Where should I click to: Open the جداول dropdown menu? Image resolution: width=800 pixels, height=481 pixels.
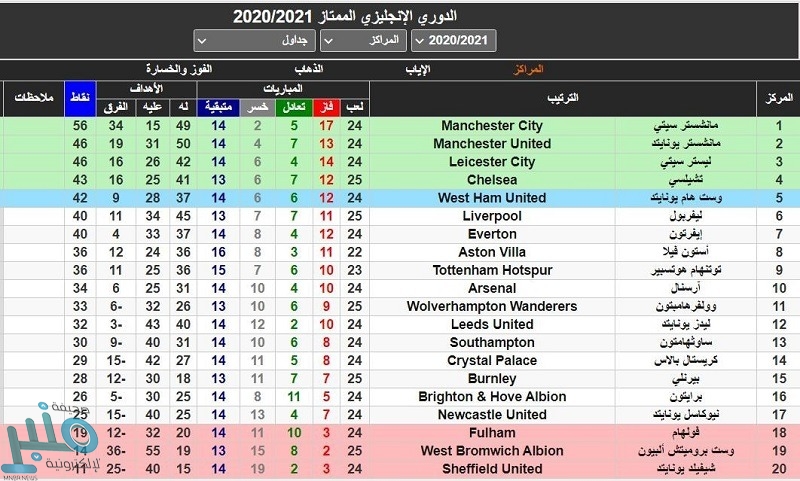[x=254, y=41]
